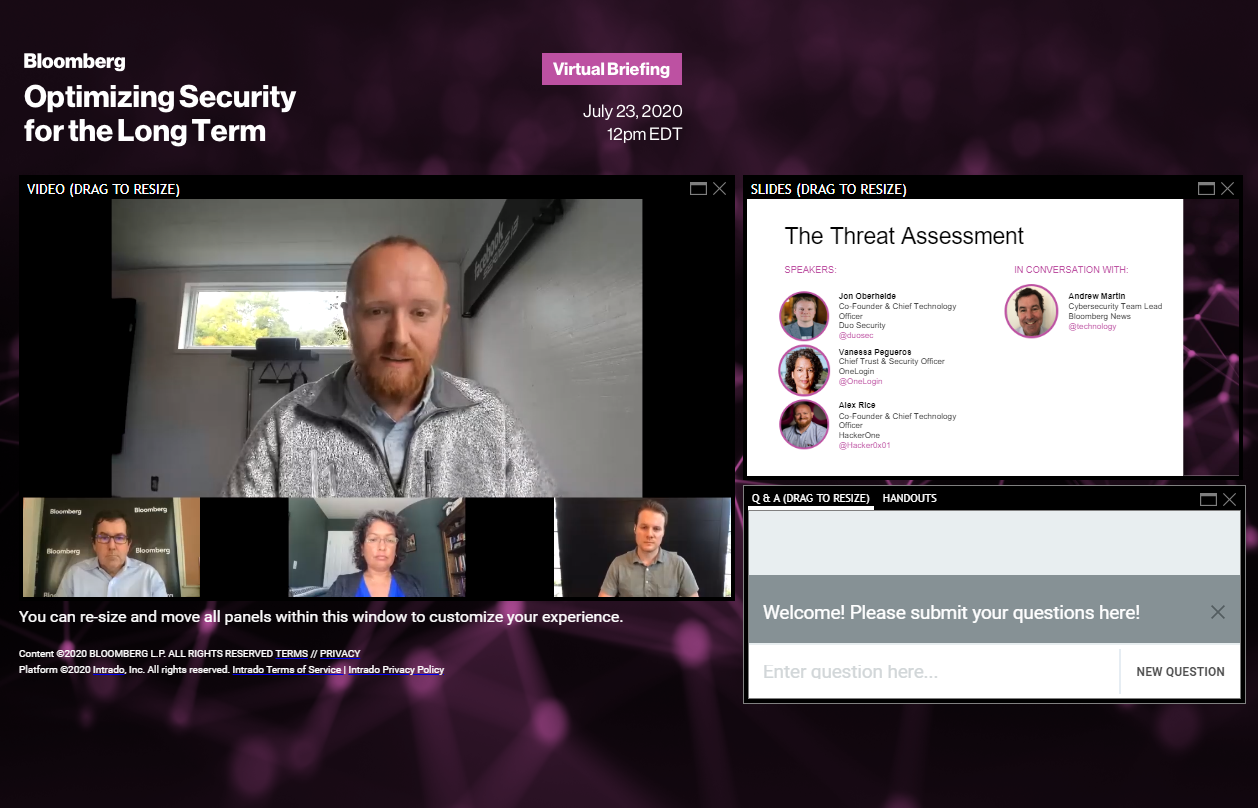The image size is (1258, 808).
Task: Click the Virtual Briefing badge
Action: 612,69
